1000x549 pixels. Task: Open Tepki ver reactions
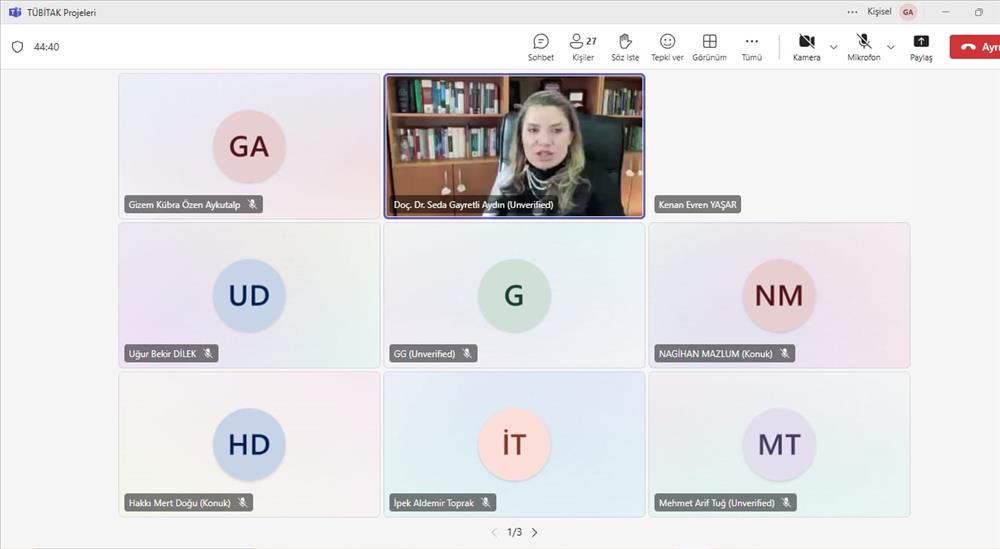pos(667,46)
